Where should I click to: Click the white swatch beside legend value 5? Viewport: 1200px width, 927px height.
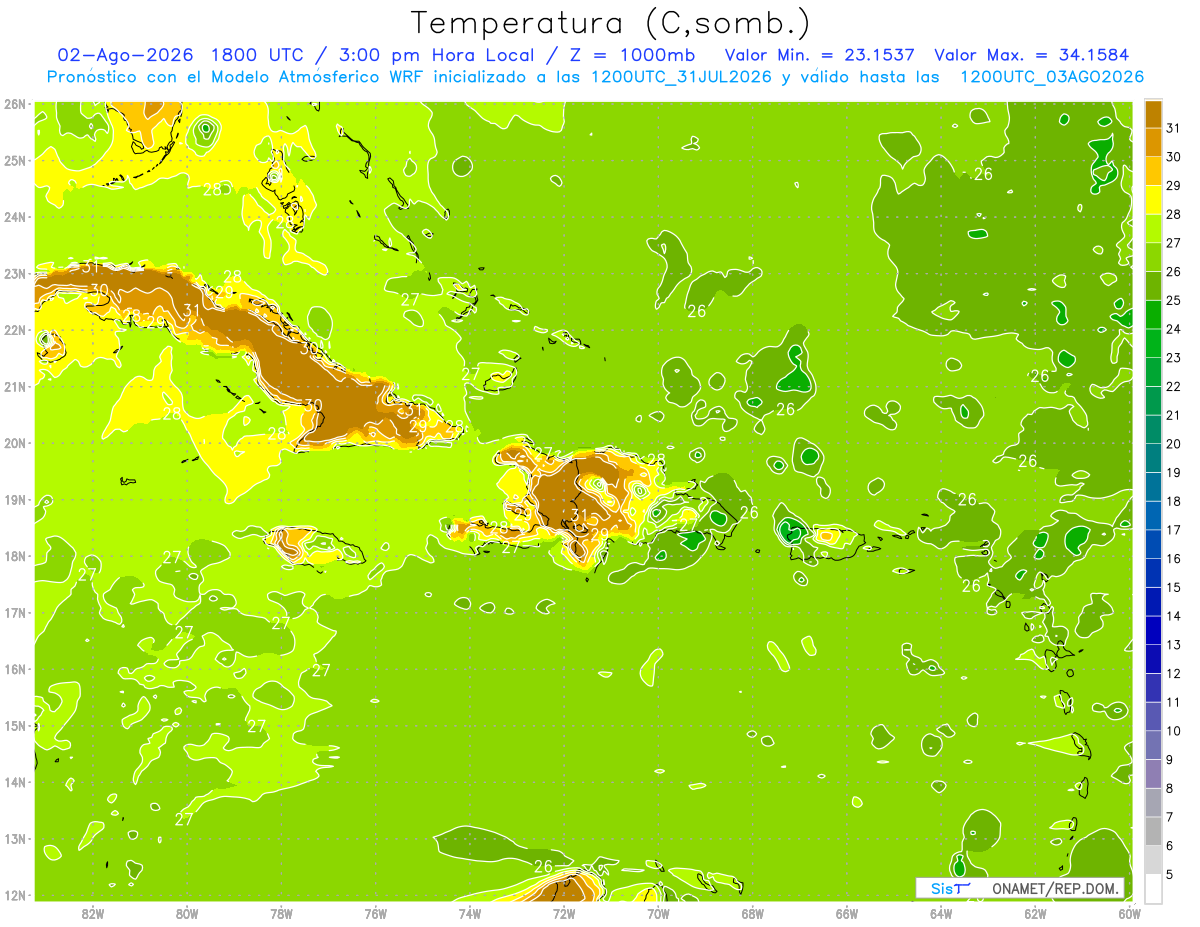tap(1153, 889)
